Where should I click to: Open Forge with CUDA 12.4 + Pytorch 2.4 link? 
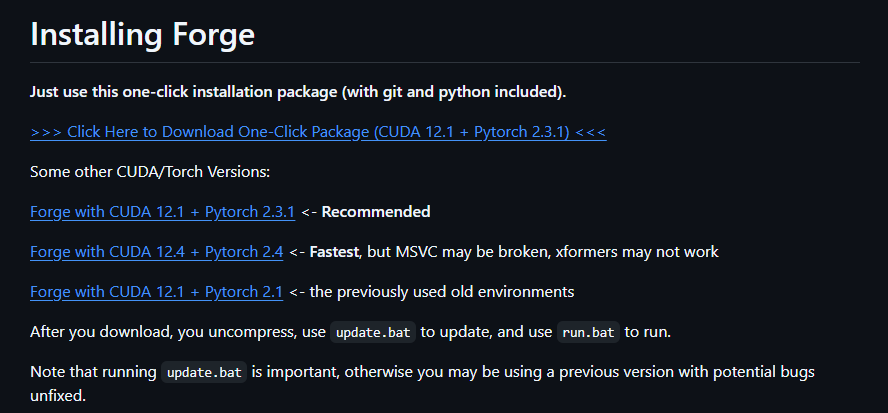157,252
